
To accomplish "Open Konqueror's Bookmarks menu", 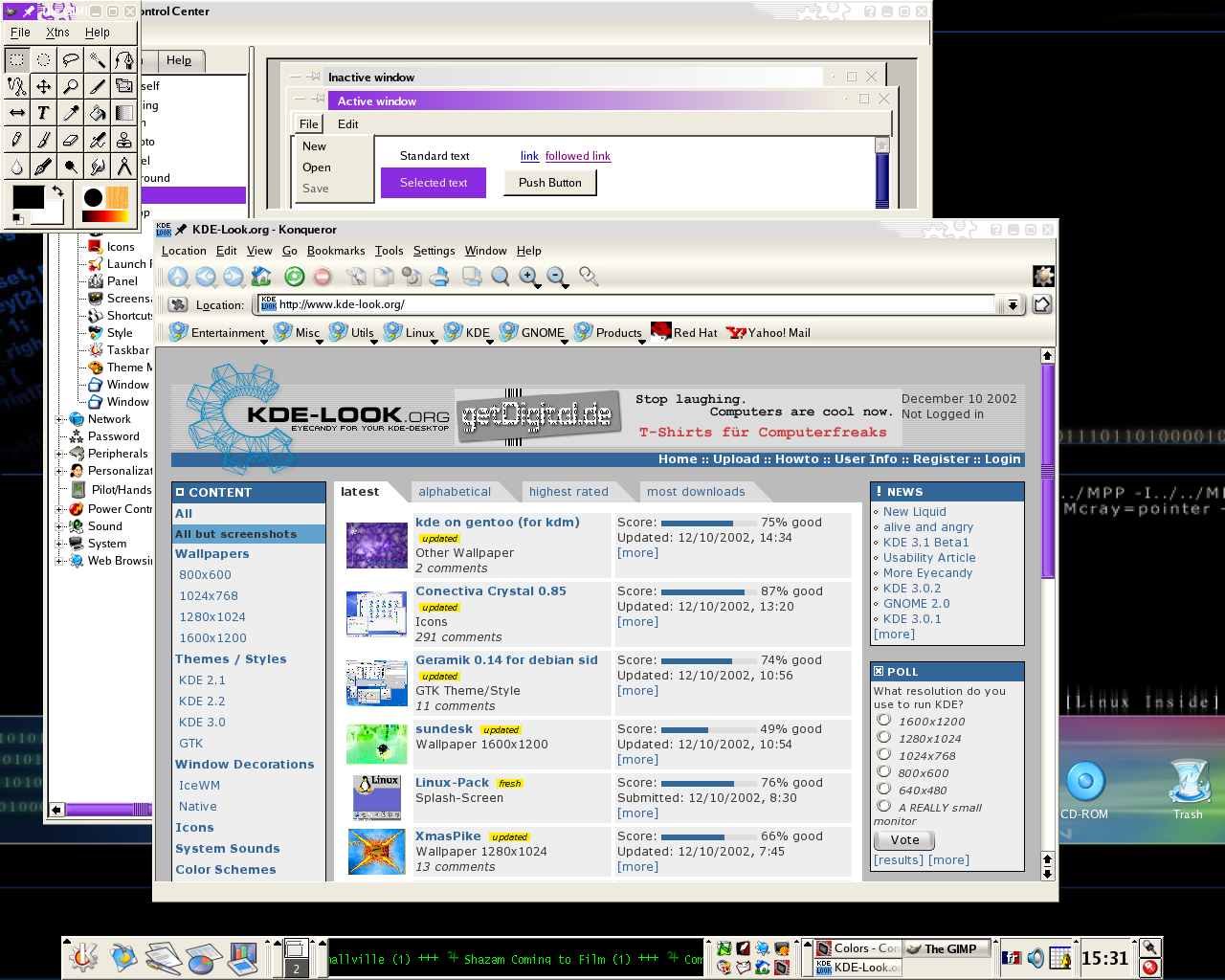I will (336, 251).
